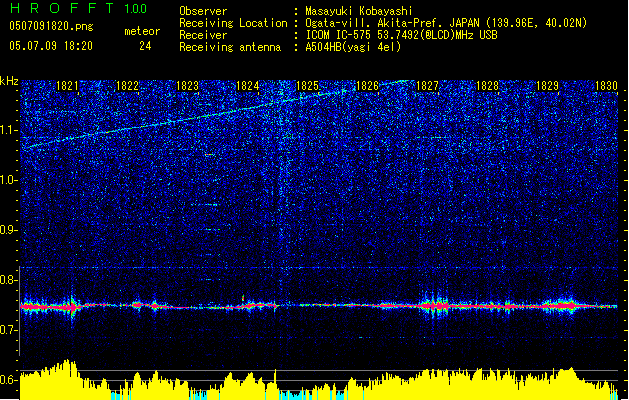The height and width of the screenshot is (400, 629).
Task: Click the 1.1 kHz frequency axis label
Action: (x=9, y=130)
